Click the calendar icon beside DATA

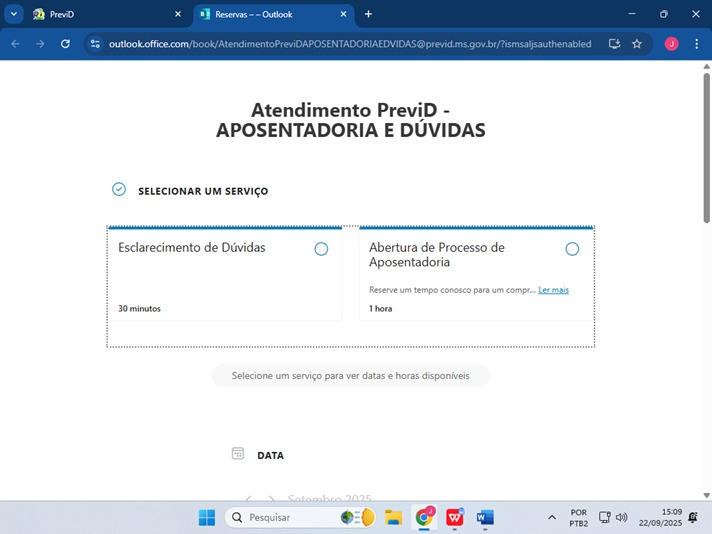pos(237,453)
